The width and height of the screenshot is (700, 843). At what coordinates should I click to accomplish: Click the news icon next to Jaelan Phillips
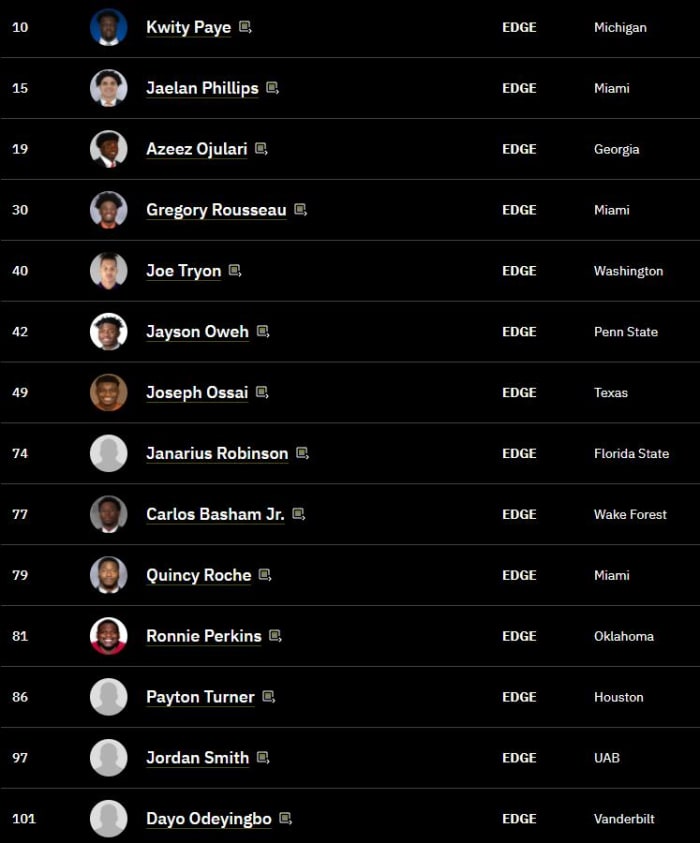click(x=270, y=88)
